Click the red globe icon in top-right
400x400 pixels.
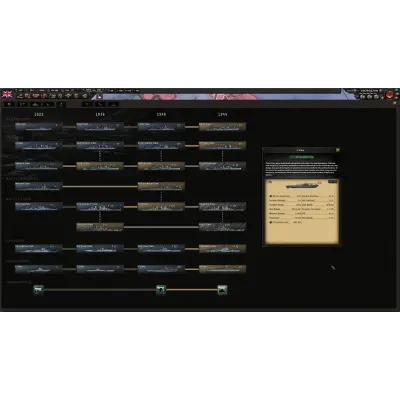coord(389,95)
